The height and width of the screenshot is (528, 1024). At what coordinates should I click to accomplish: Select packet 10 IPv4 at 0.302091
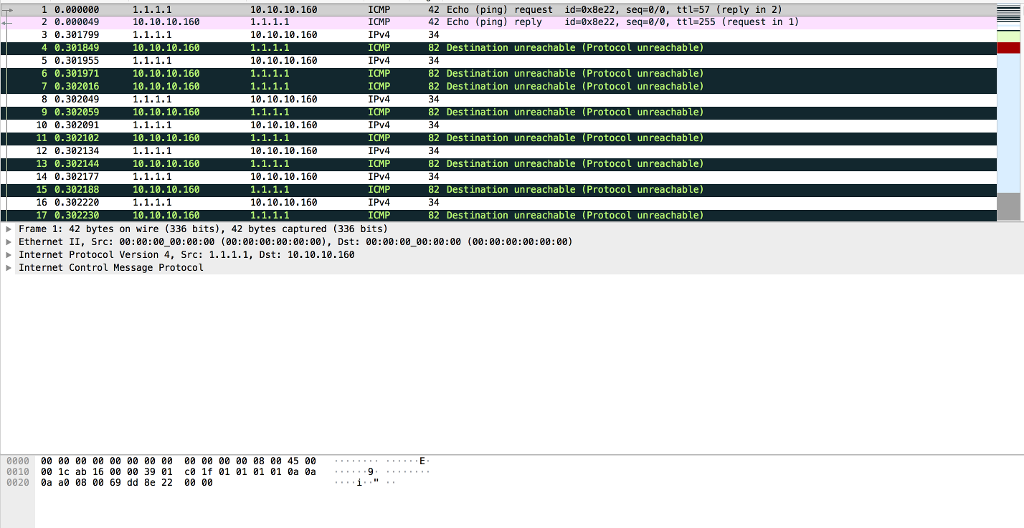tap(499, 125)
